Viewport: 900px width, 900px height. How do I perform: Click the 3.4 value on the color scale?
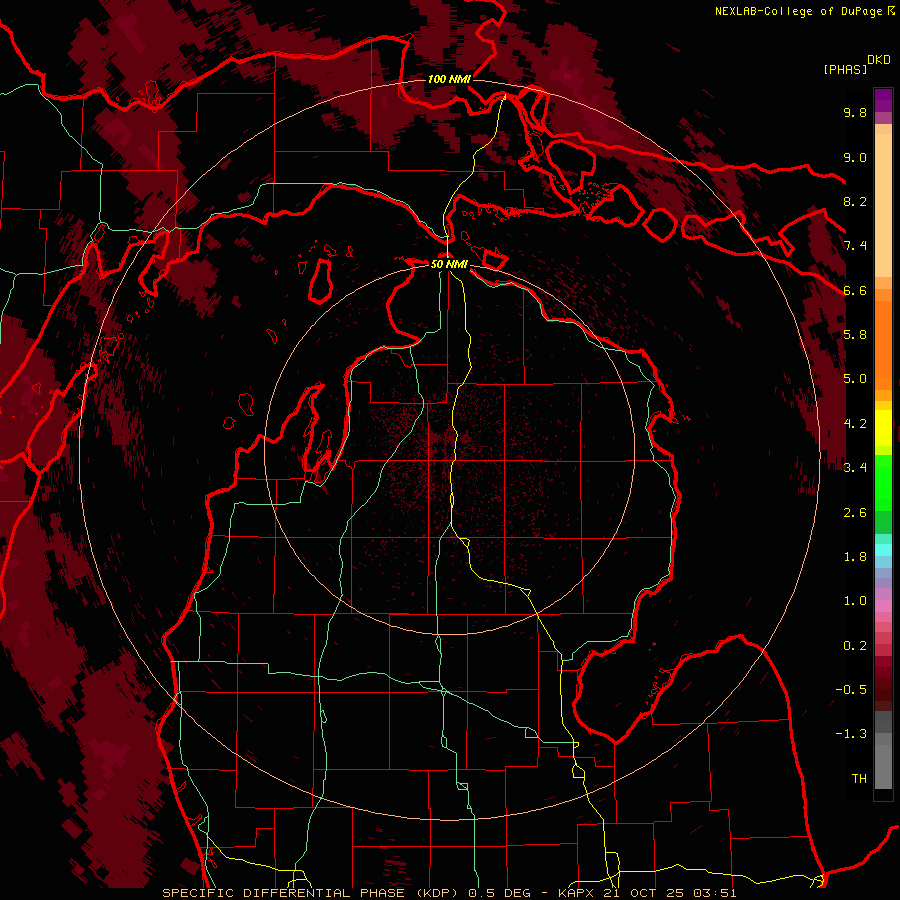point(855,468)
